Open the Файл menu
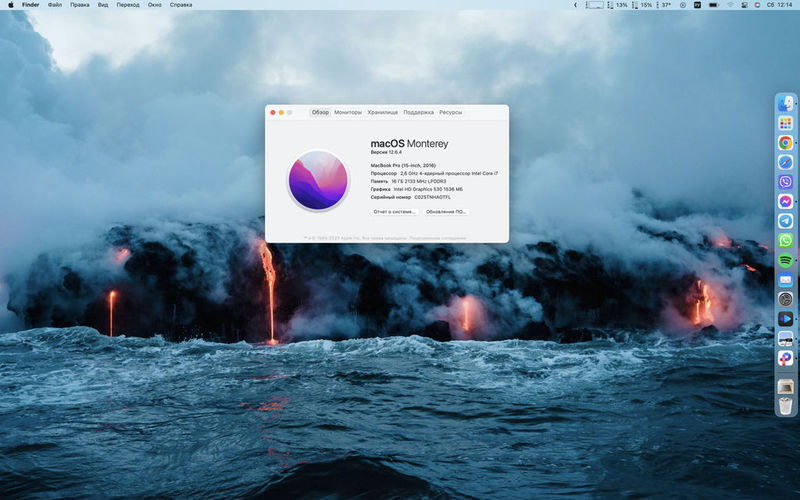This screenshot has width=800, height=500. (55, 5)
